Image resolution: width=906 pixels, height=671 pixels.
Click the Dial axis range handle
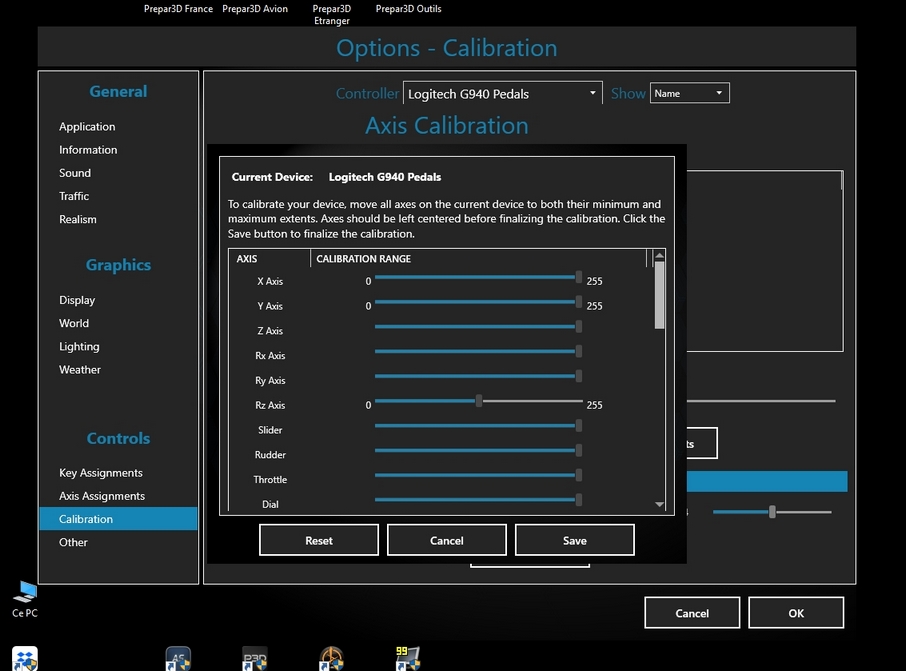point(578,500)
